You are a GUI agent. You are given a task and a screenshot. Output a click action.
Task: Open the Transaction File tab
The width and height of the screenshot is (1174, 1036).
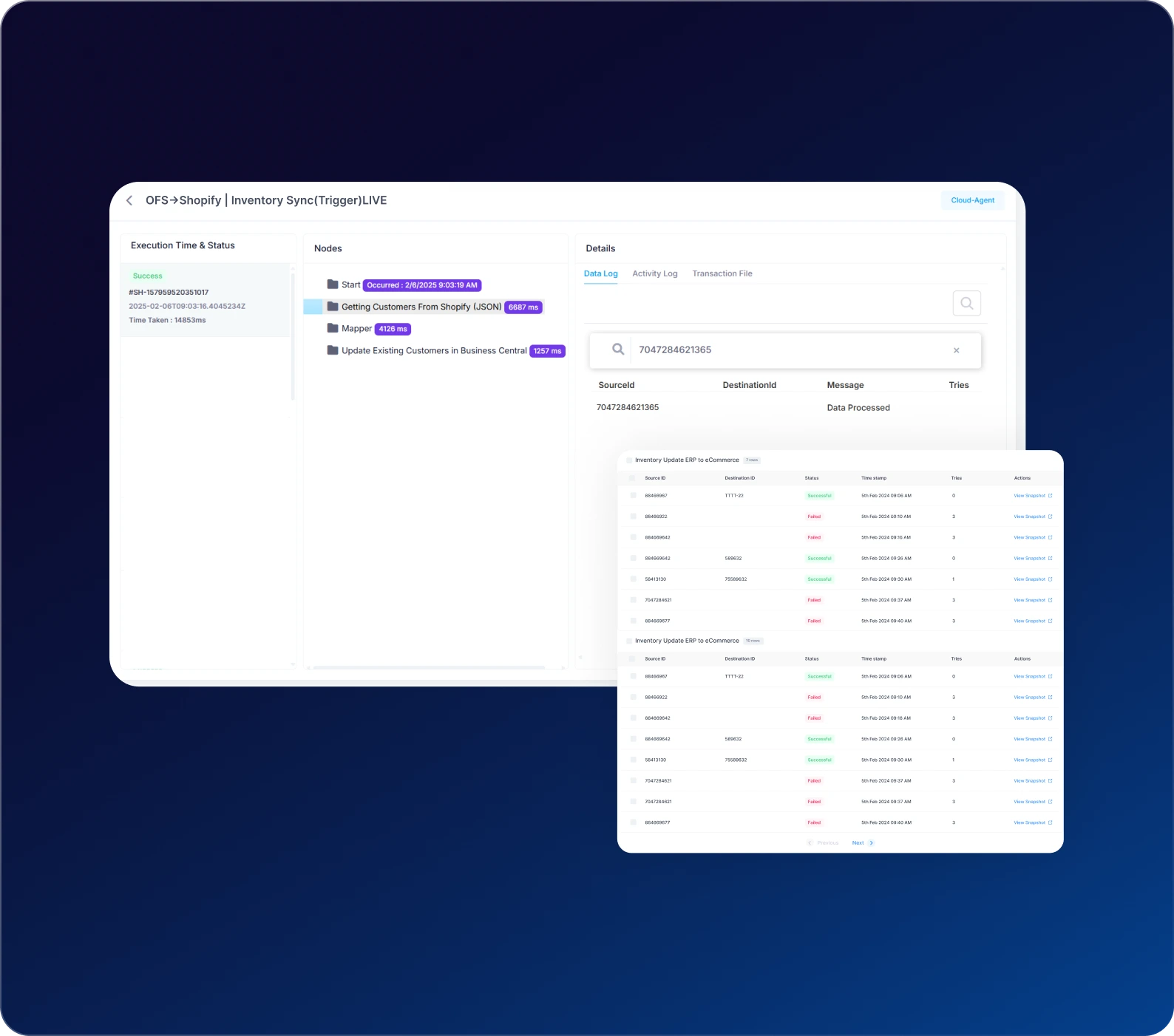(x=722, y=273)
